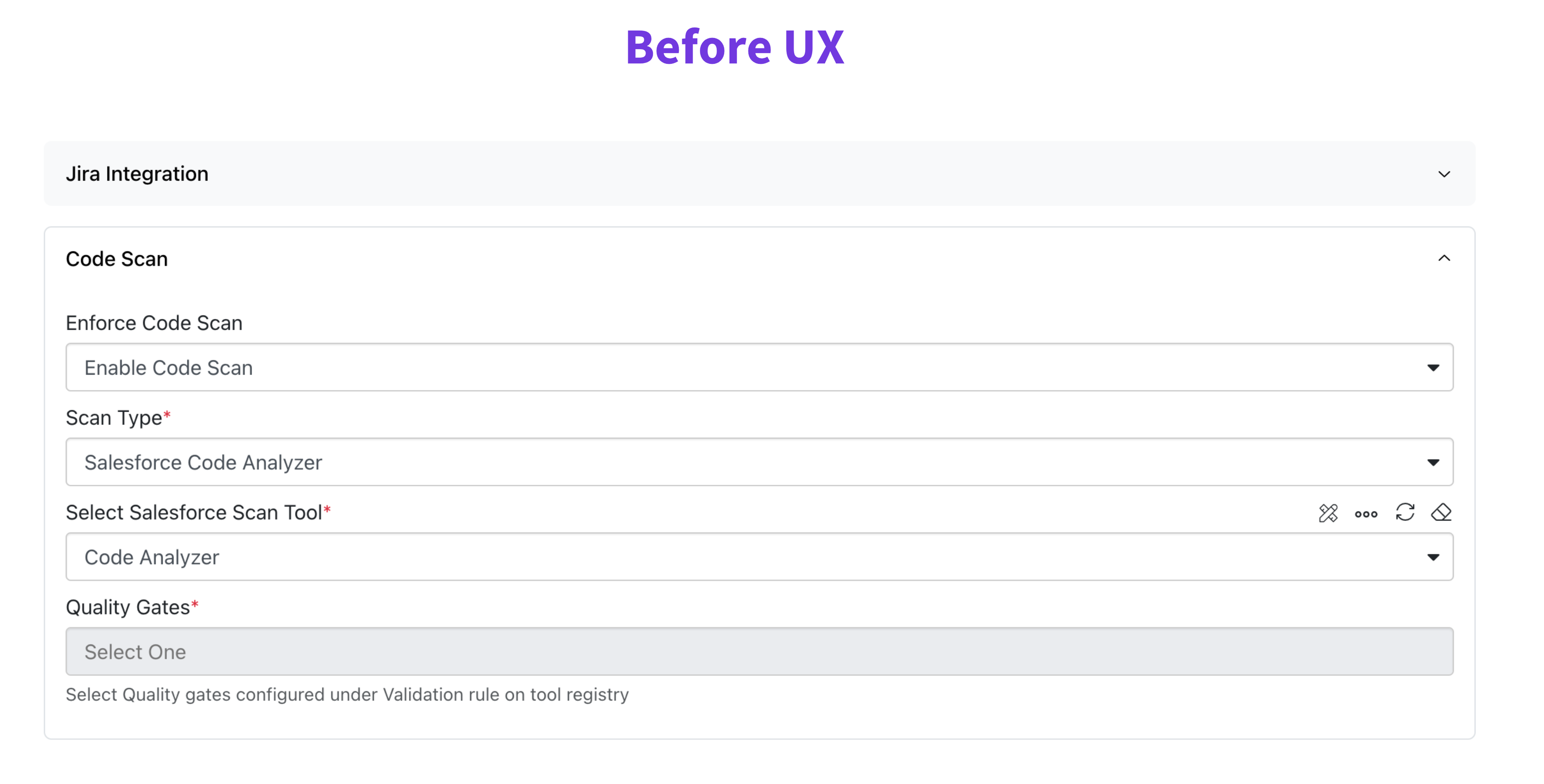Click the pencil and ruler tool icon

tap(1327, 513)
